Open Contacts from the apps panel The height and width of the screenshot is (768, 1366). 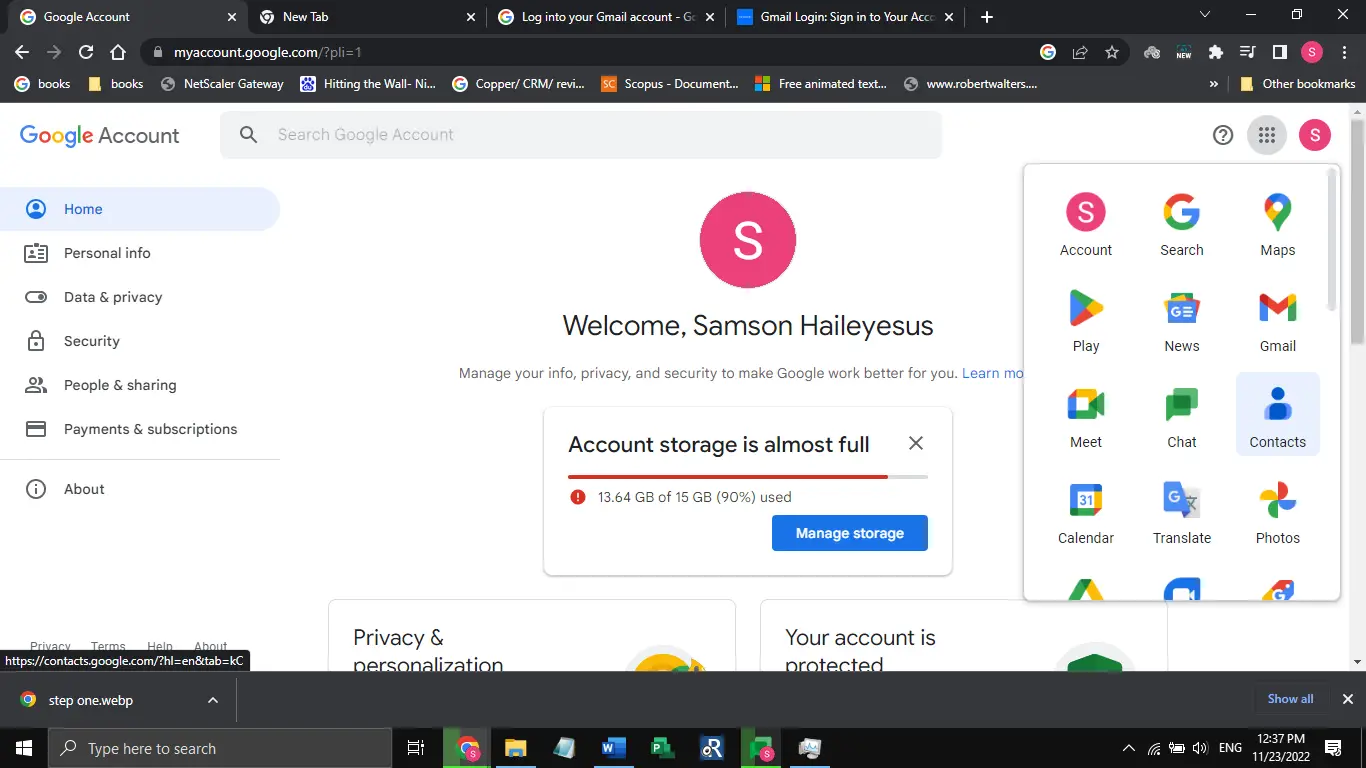click(1278, 416)
